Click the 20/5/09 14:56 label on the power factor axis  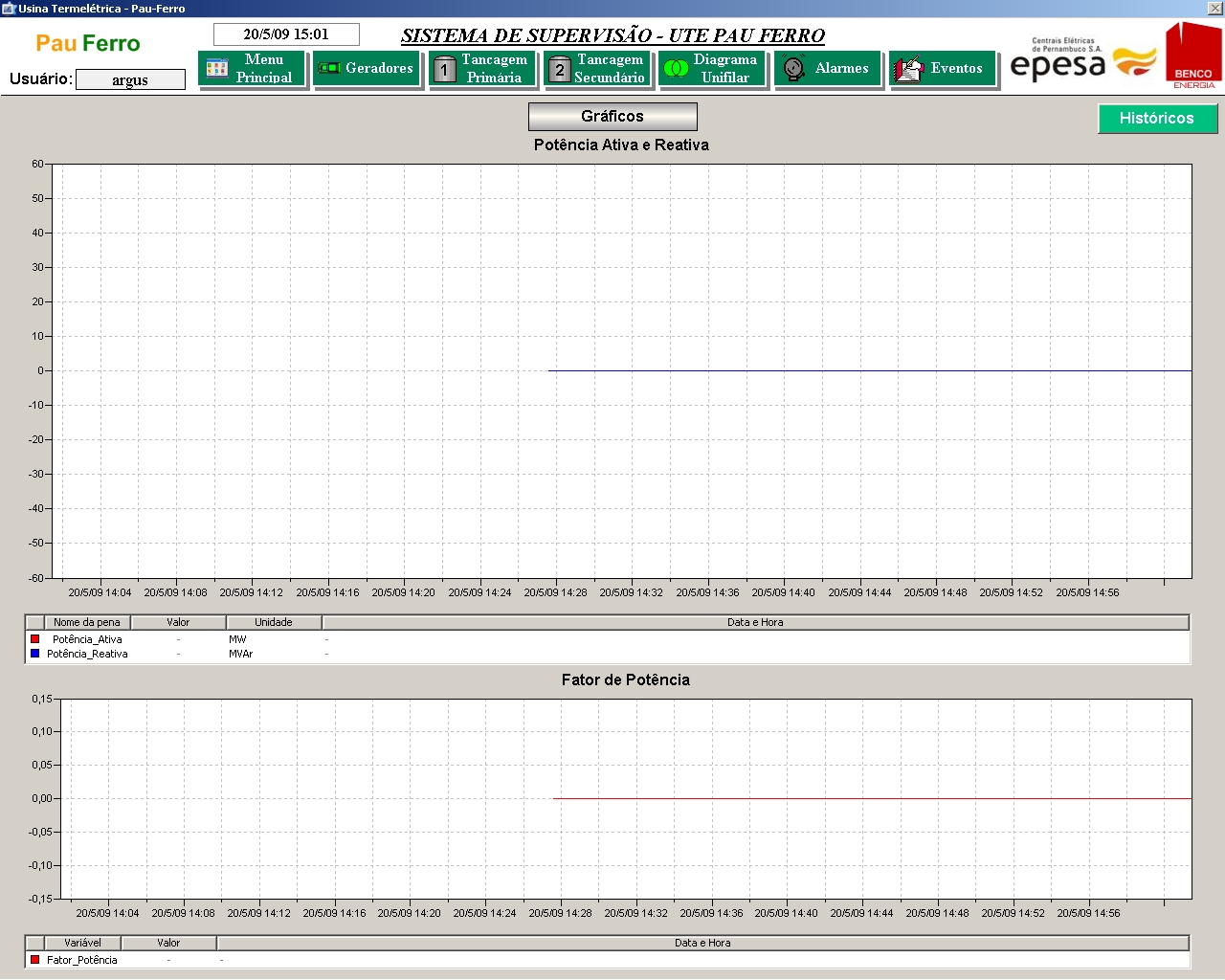1088,913
